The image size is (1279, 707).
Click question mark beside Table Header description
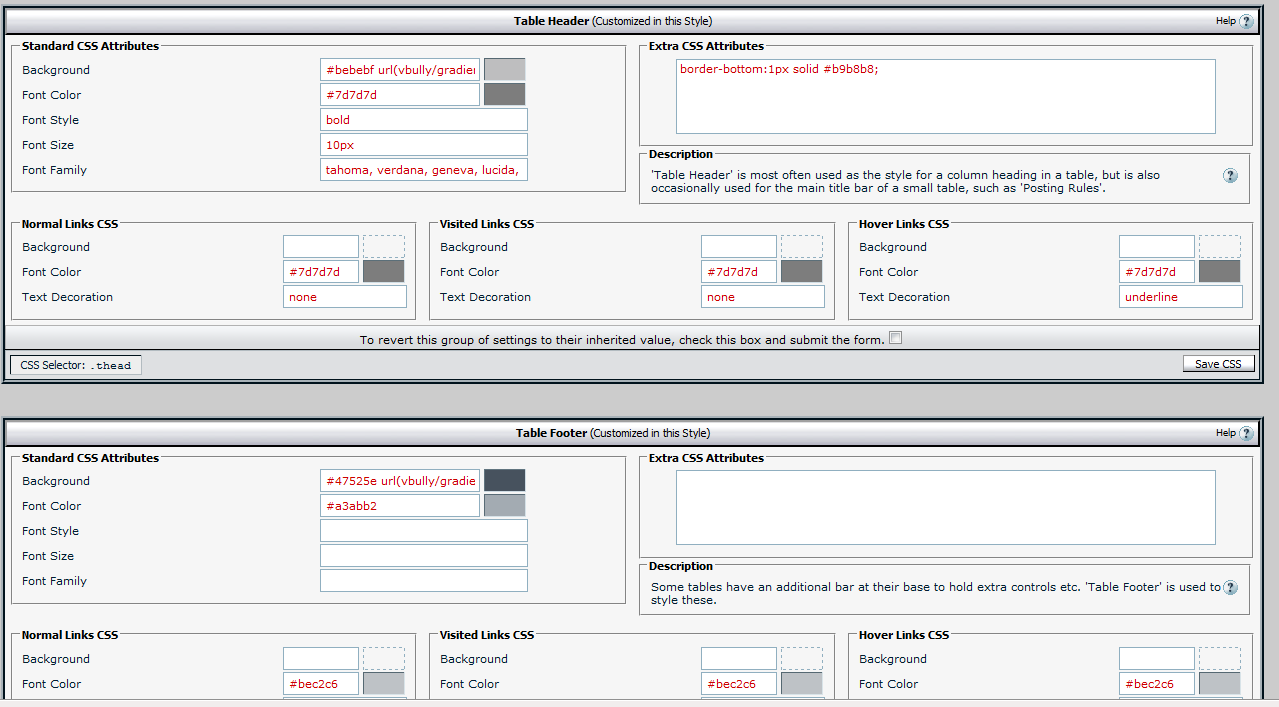coord(1230,175)
